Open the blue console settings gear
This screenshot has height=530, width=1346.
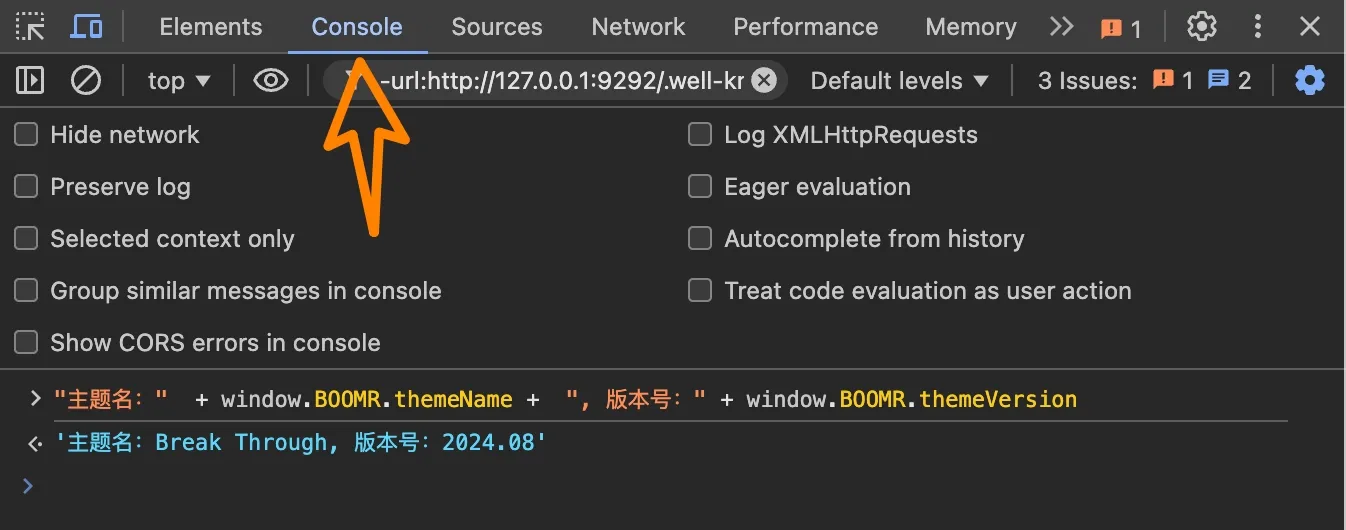(1309, 80)
